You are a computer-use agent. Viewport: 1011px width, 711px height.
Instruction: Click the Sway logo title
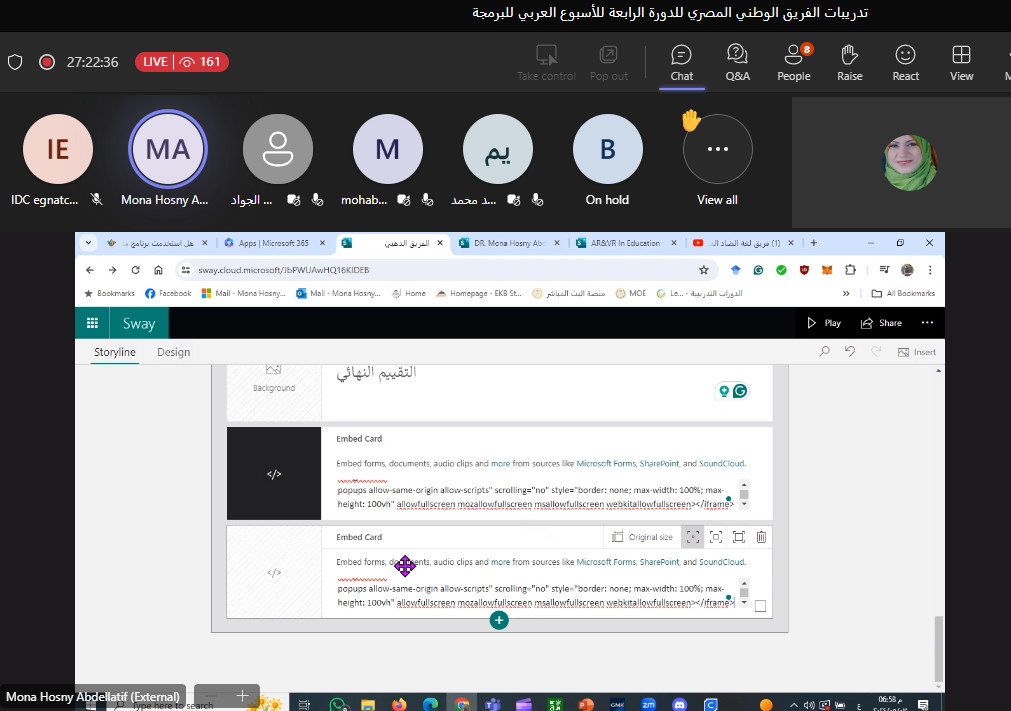tap(139, 323)
